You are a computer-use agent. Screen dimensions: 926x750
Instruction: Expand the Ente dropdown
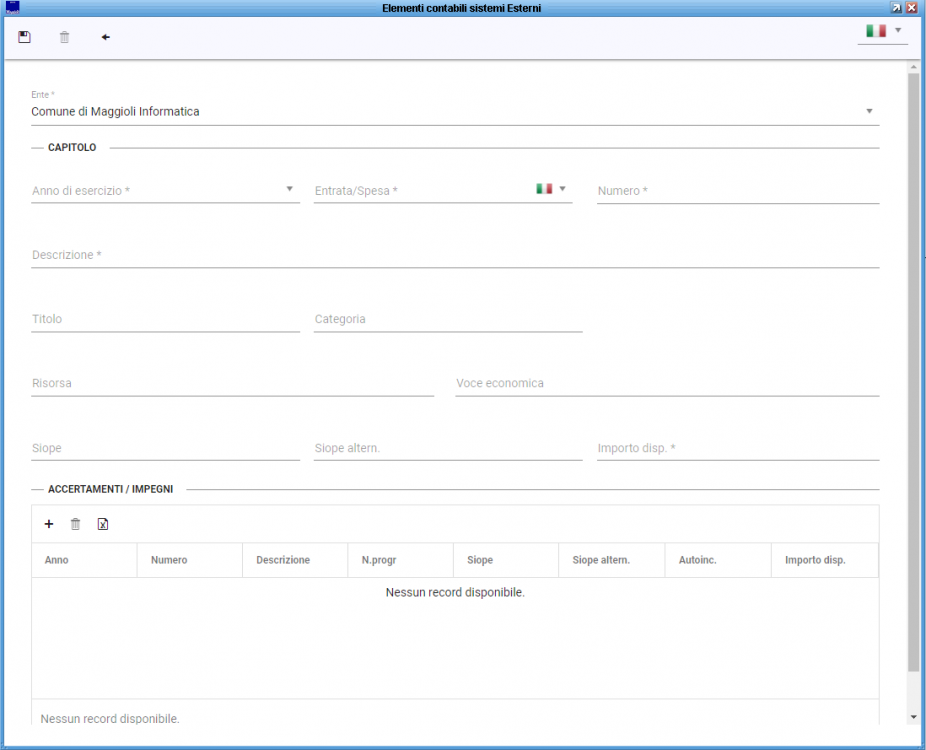click(868, 111)
